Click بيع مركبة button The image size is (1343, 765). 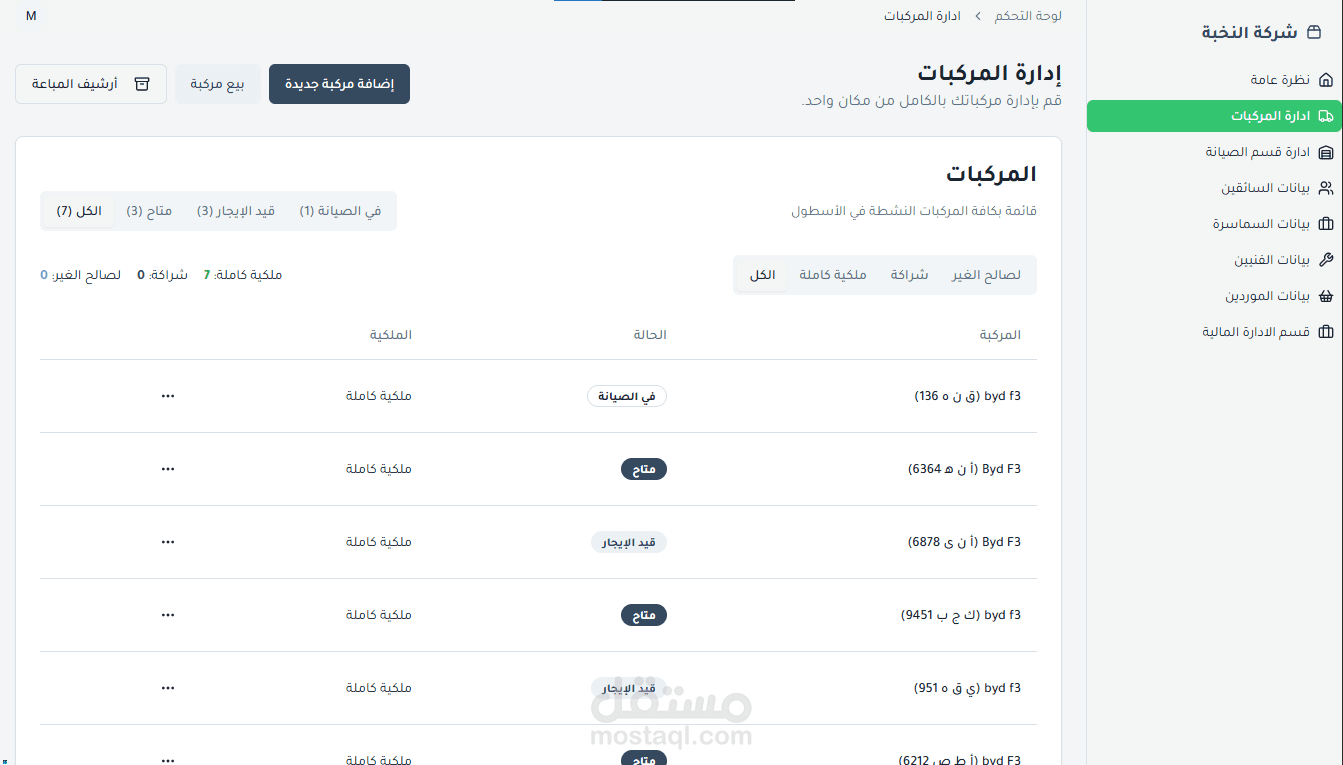pos(218,84)
